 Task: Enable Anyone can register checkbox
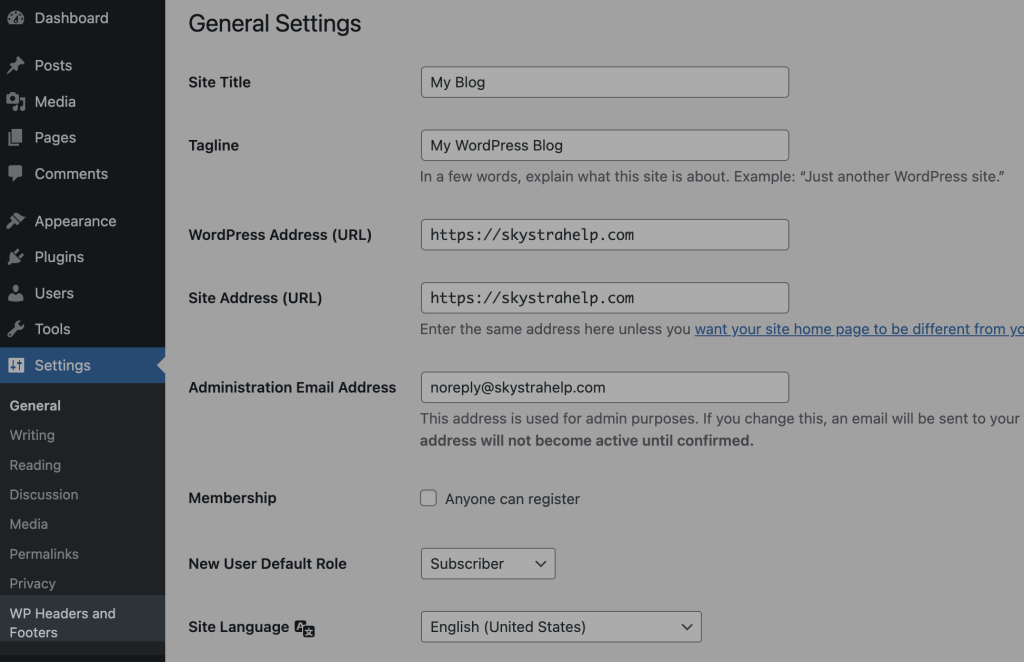pyautogui.click(x=429, y=498)
